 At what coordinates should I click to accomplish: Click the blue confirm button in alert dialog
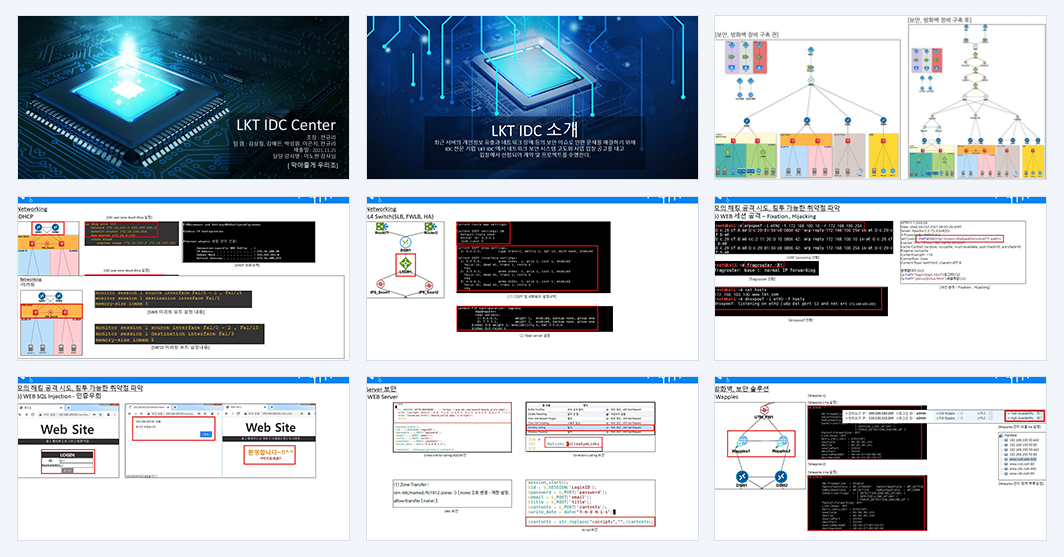pyautogui.click(x=206, y=434)
